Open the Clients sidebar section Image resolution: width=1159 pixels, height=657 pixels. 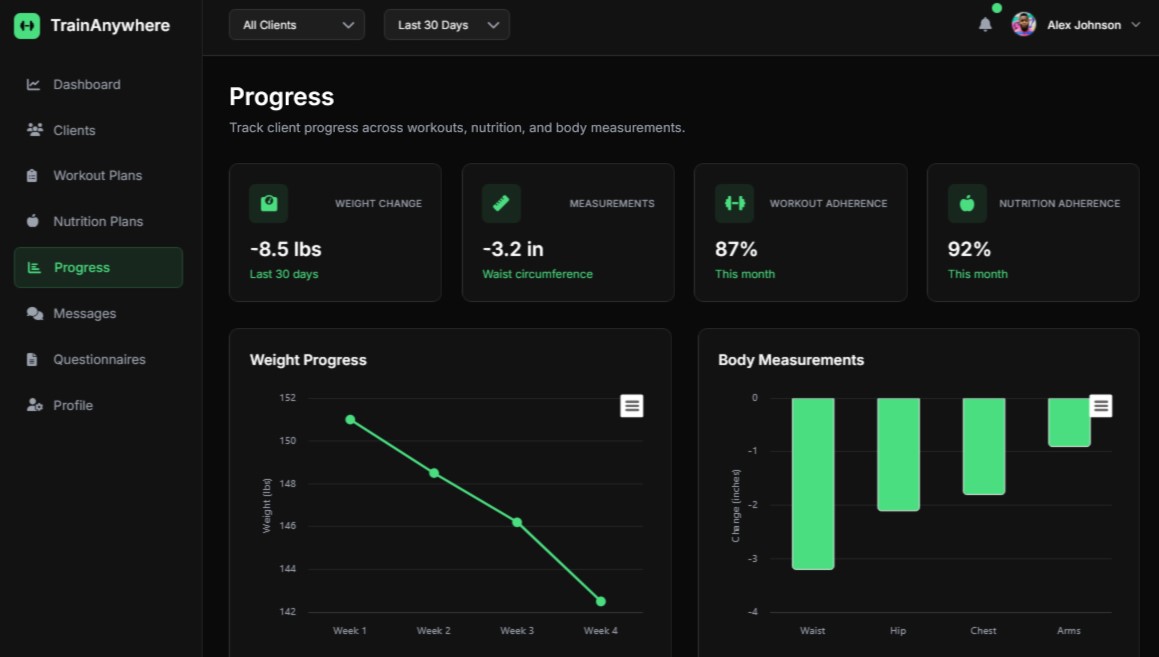[74, 130]
